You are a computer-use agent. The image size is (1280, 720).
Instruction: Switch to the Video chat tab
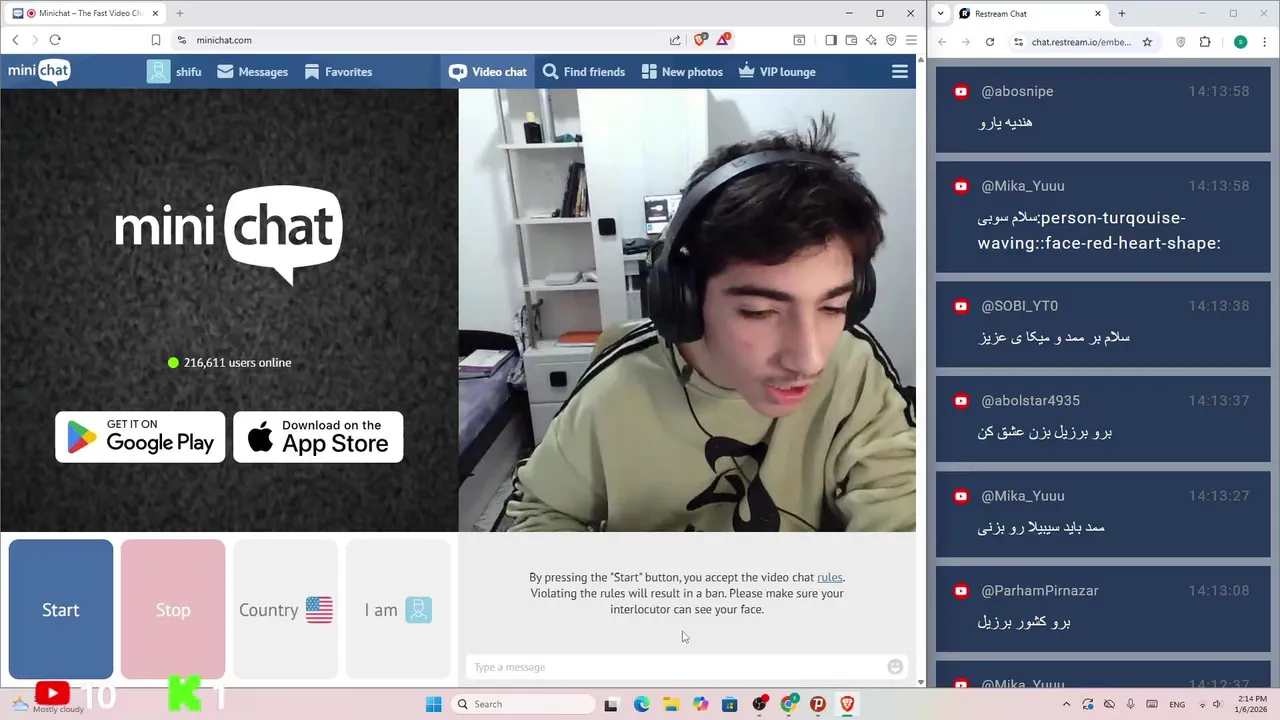(488, 72)
